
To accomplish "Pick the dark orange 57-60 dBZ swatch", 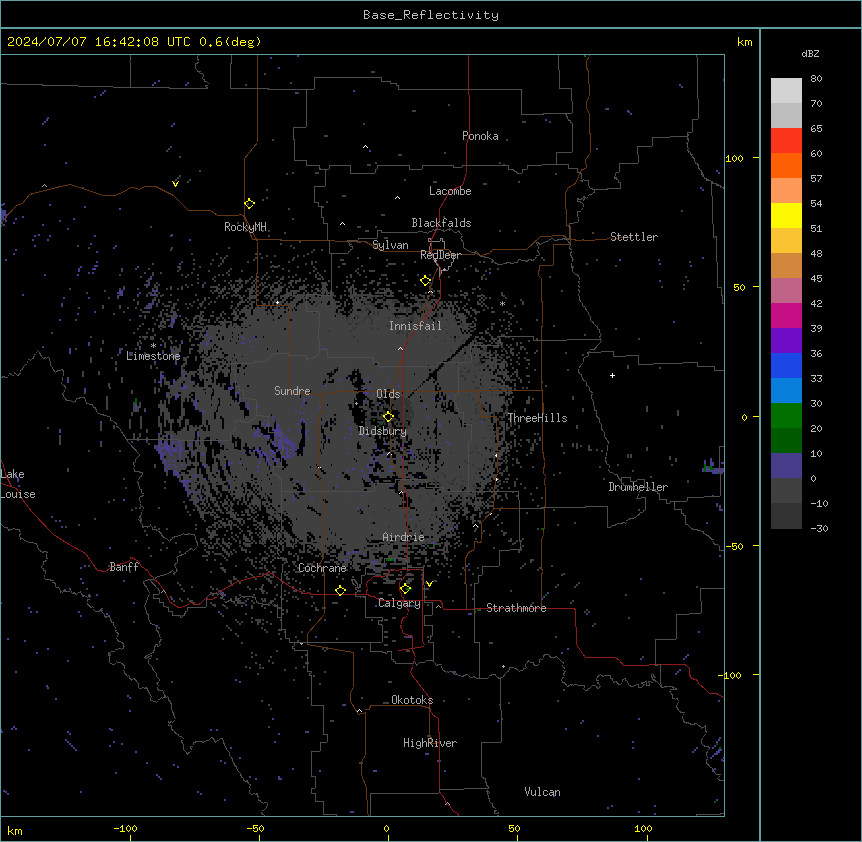I will coord(786,165).
